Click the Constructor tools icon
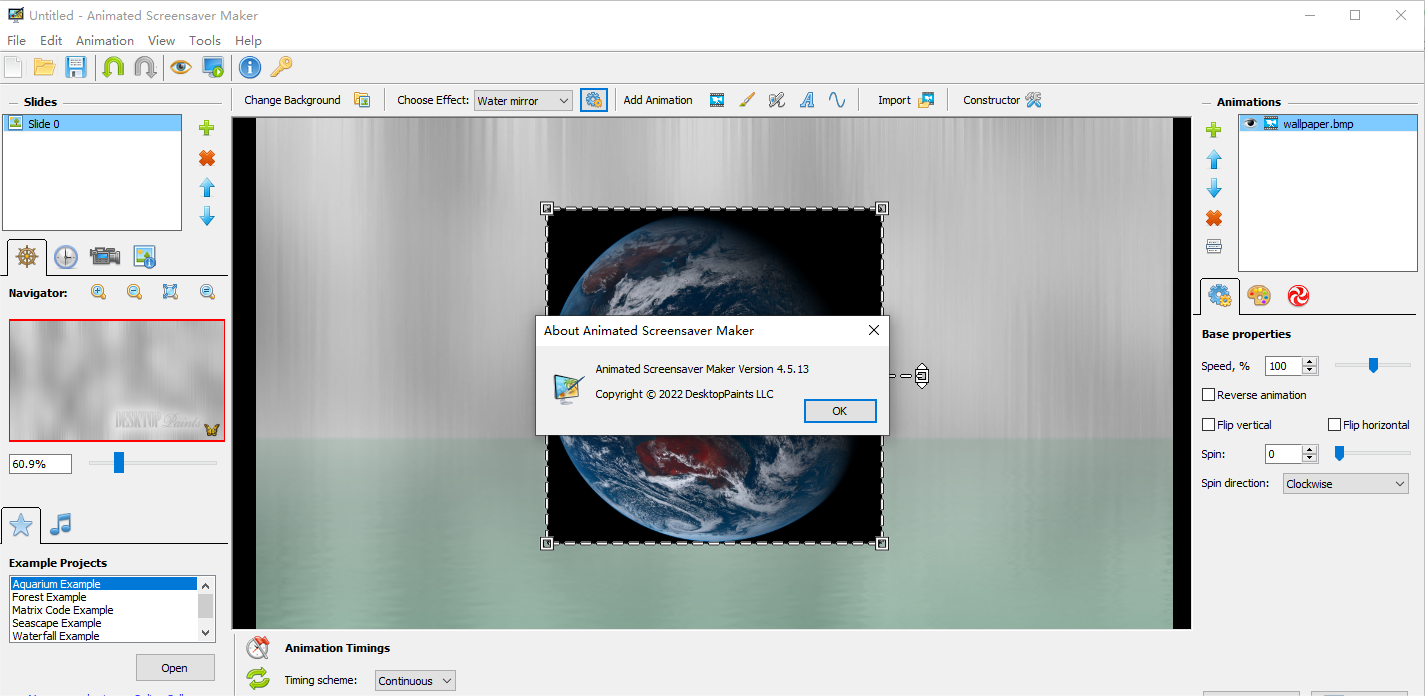 pos(1033,100)
